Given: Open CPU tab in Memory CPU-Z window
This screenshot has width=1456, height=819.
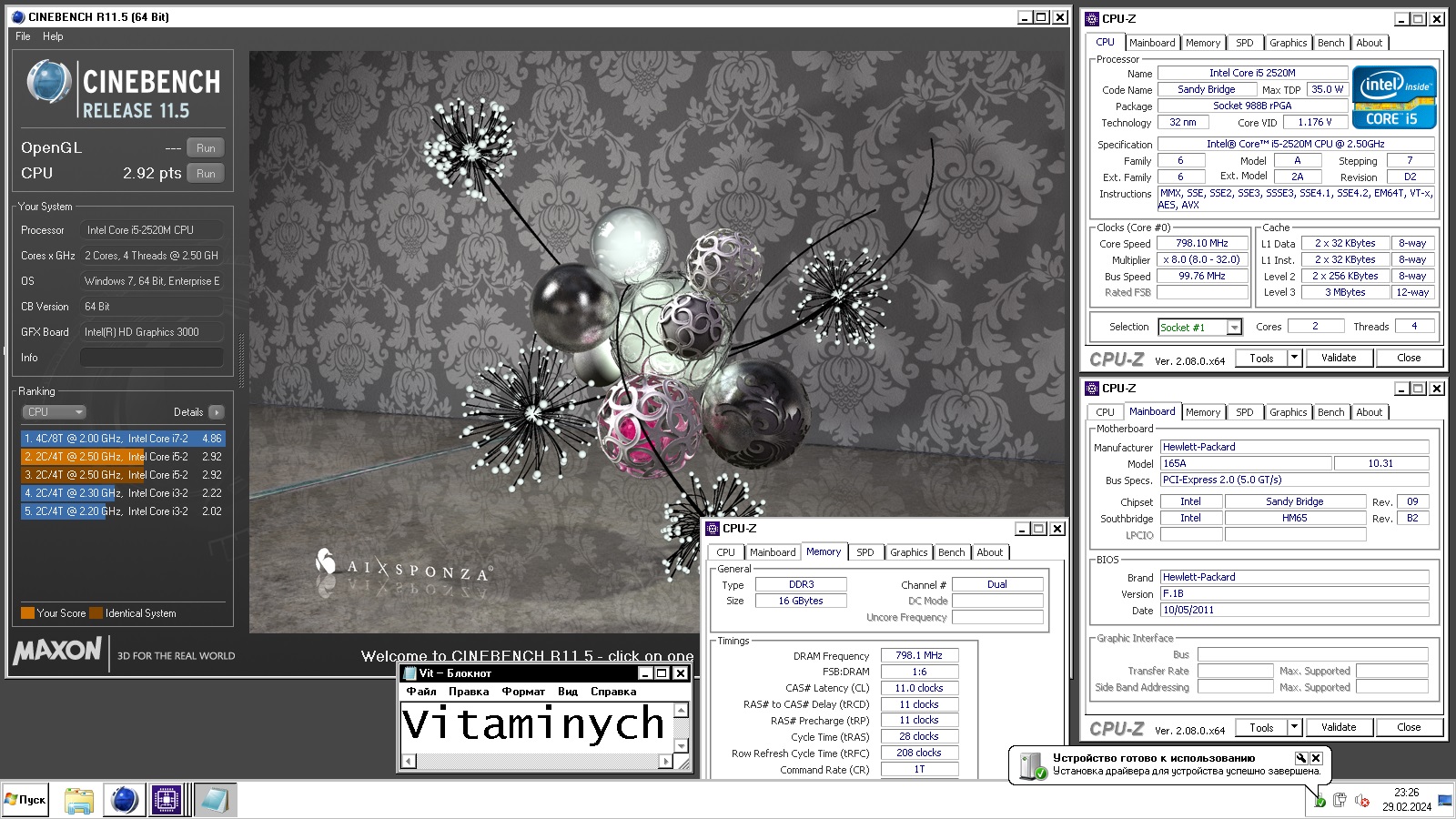Looking at the screenshot, I should tap(725, 552).
